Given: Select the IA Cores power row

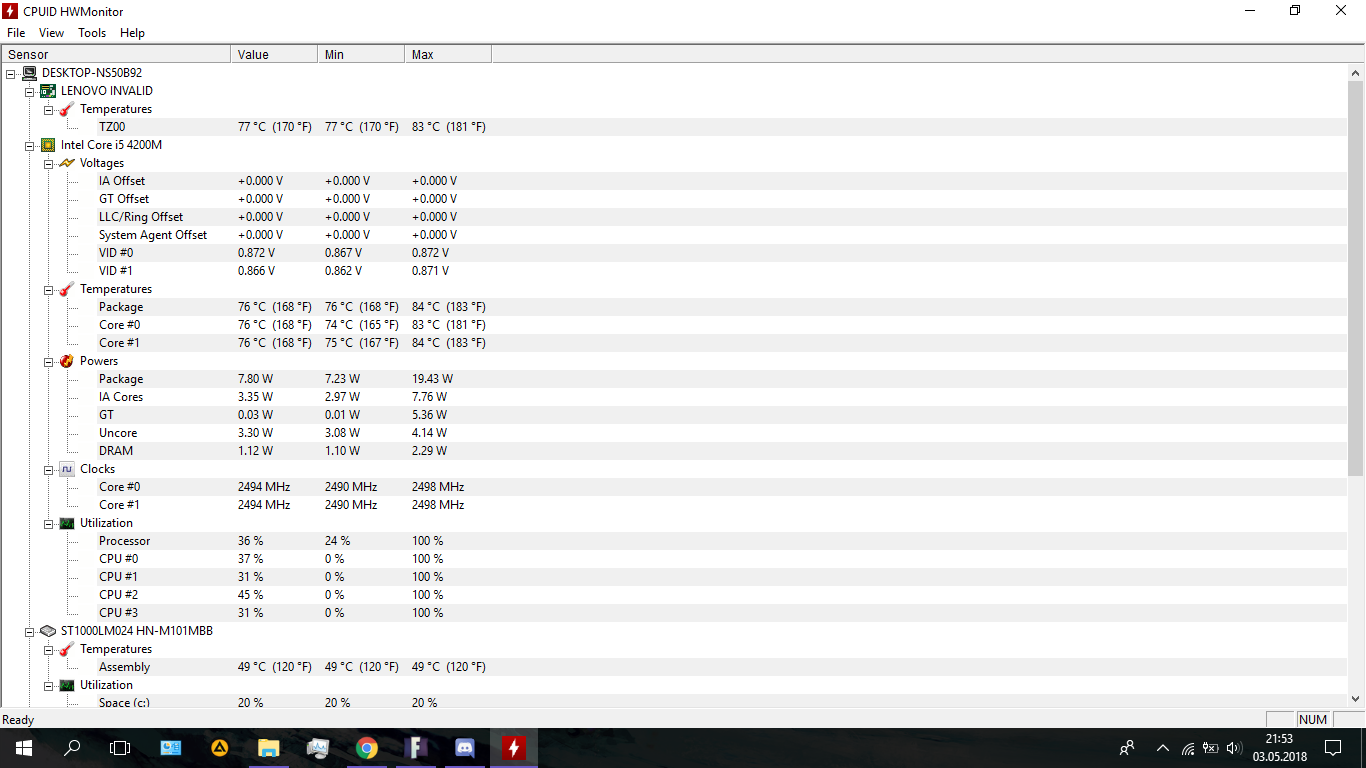Looking at the screenshot, I should (x=673, y=397).
